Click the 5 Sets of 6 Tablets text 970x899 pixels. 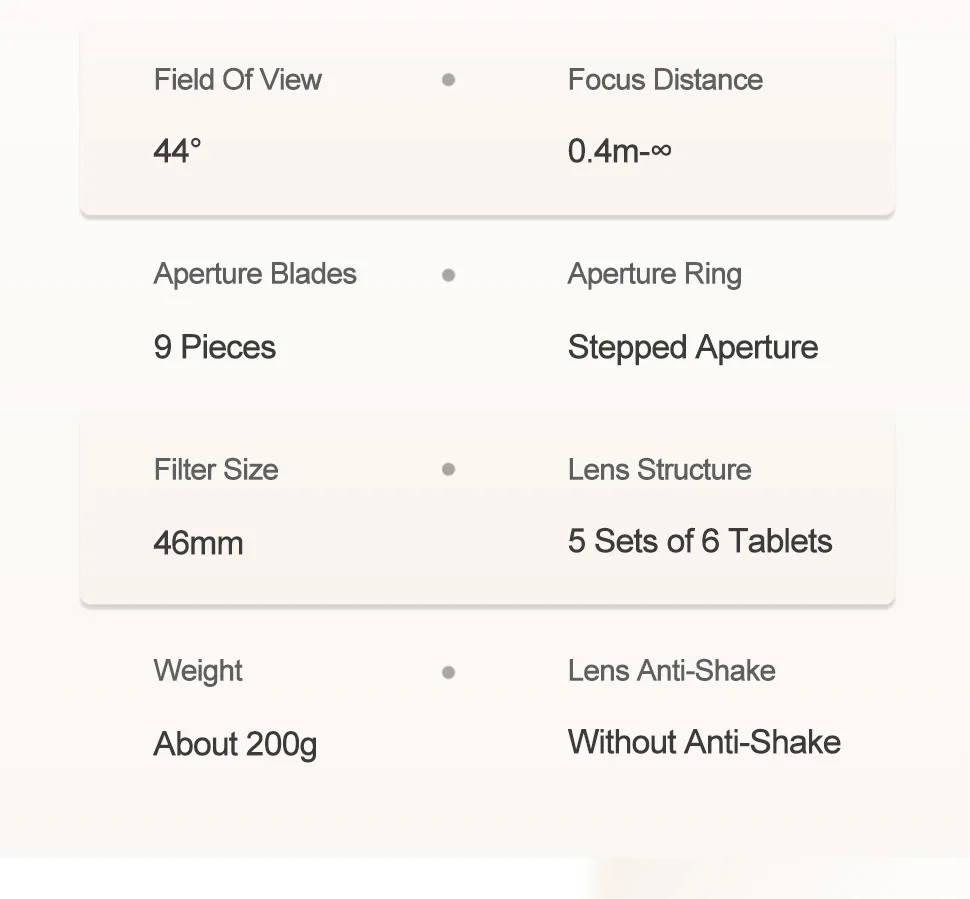(700, 541)
